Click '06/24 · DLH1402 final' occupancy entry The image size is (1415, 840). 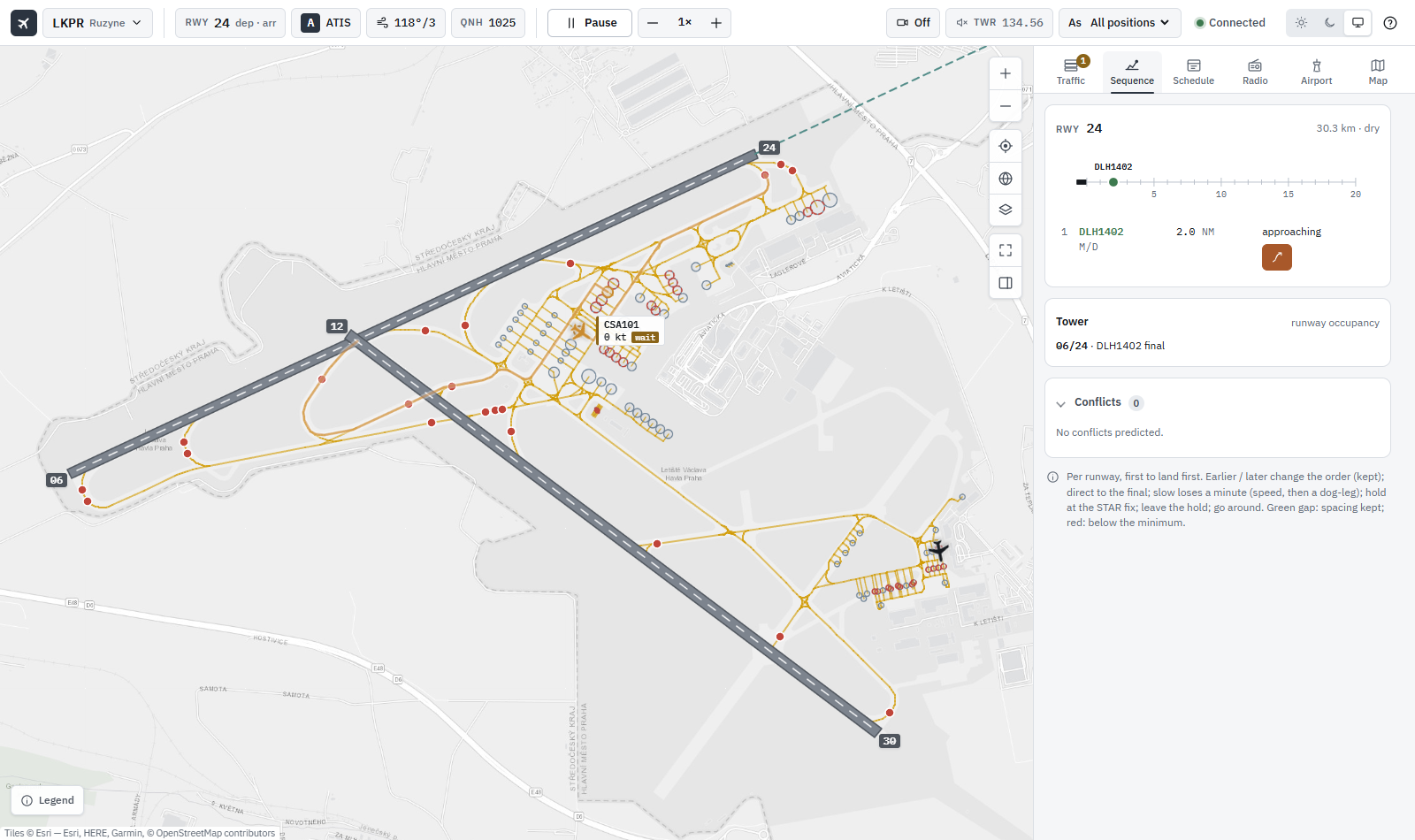click(1110, 346)
